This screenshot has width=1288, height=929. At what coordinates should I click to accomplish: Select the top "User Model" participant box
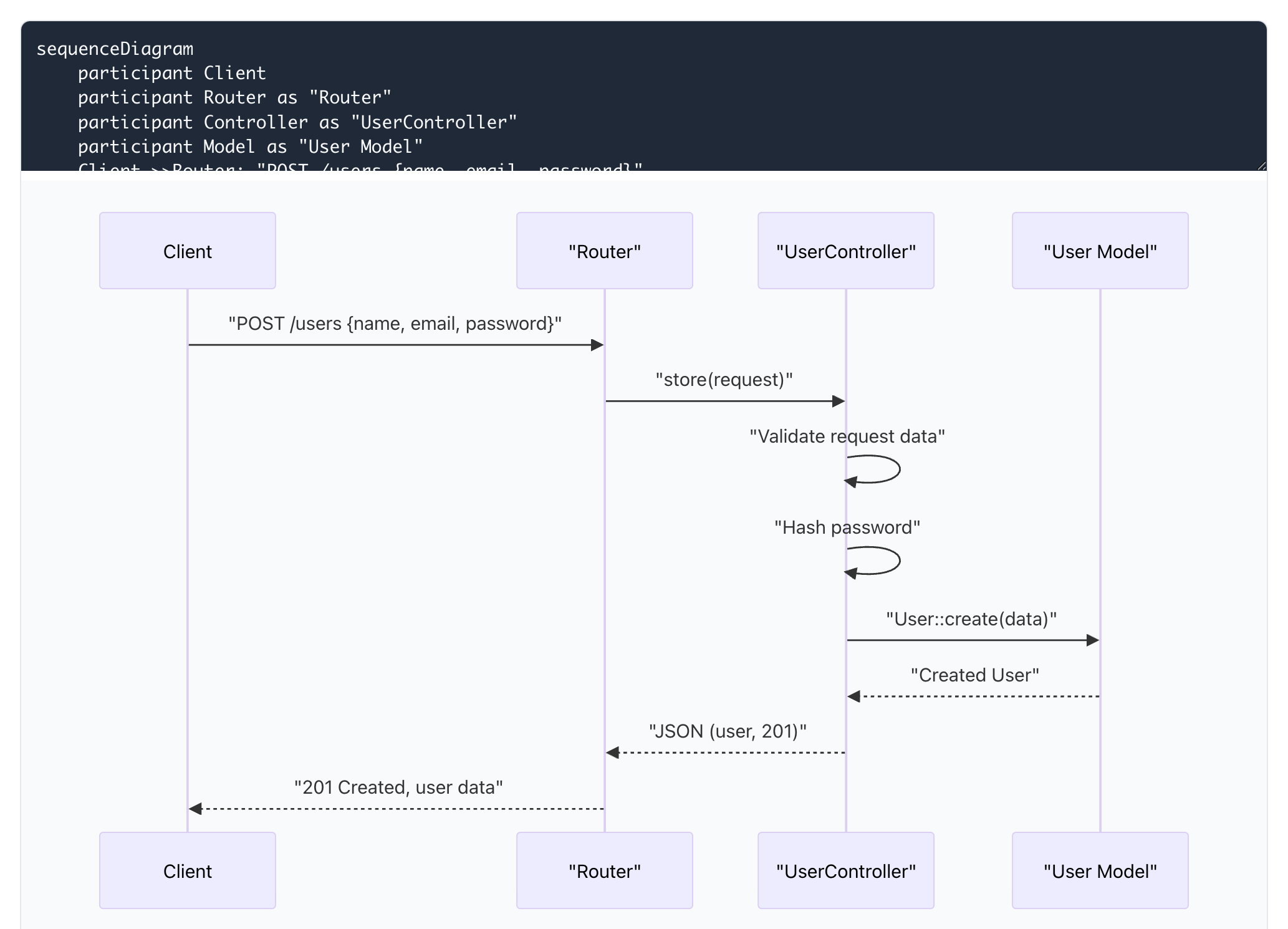(1100, 251)
